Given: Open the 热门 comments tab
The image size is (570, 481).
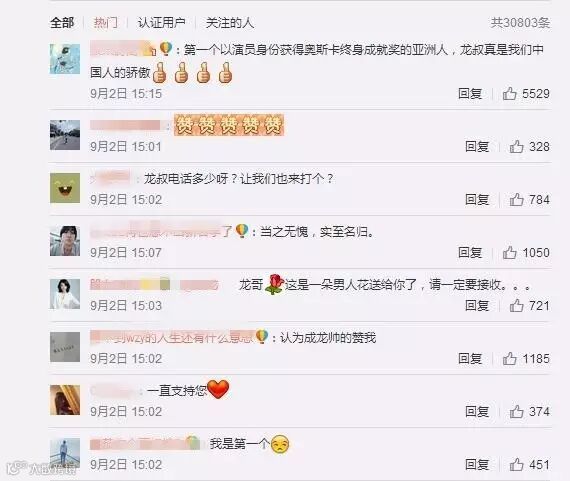Looking at the screenshot, I should coord(106,23).
